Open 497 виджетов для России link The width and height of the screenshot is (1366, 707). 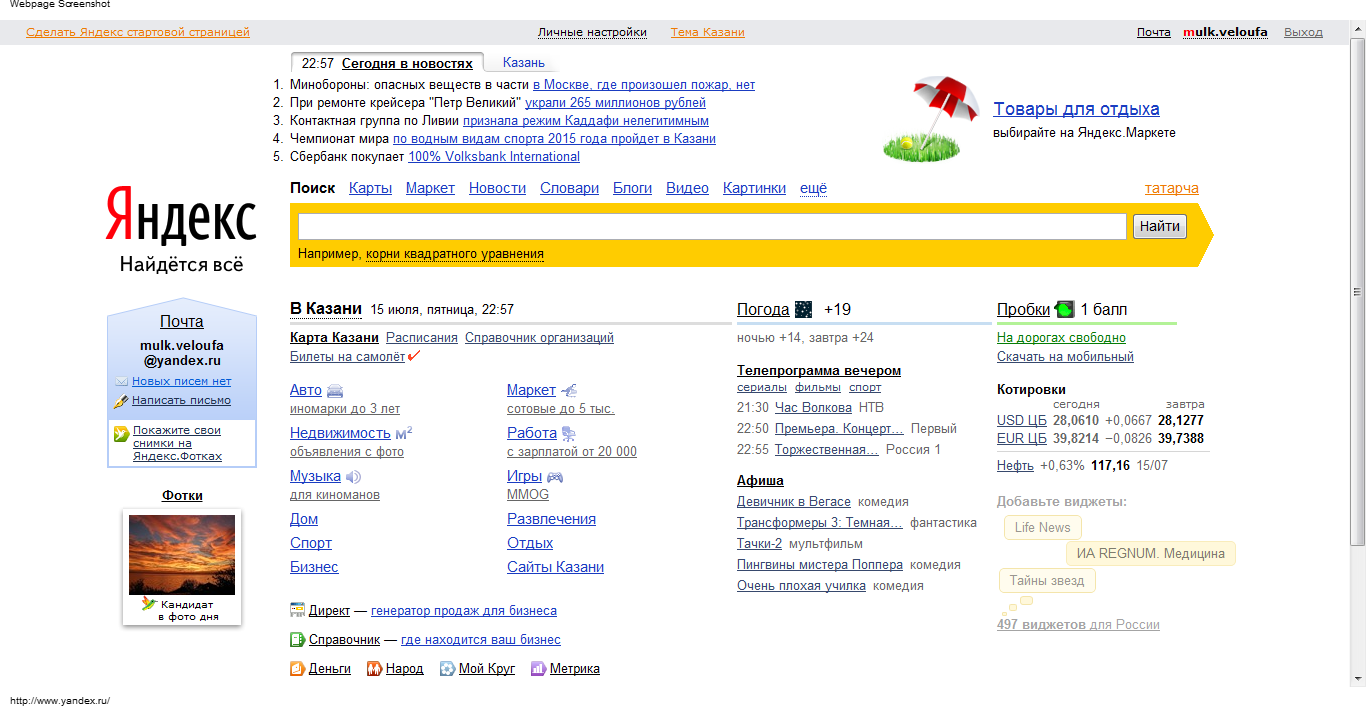(1078, 624)
